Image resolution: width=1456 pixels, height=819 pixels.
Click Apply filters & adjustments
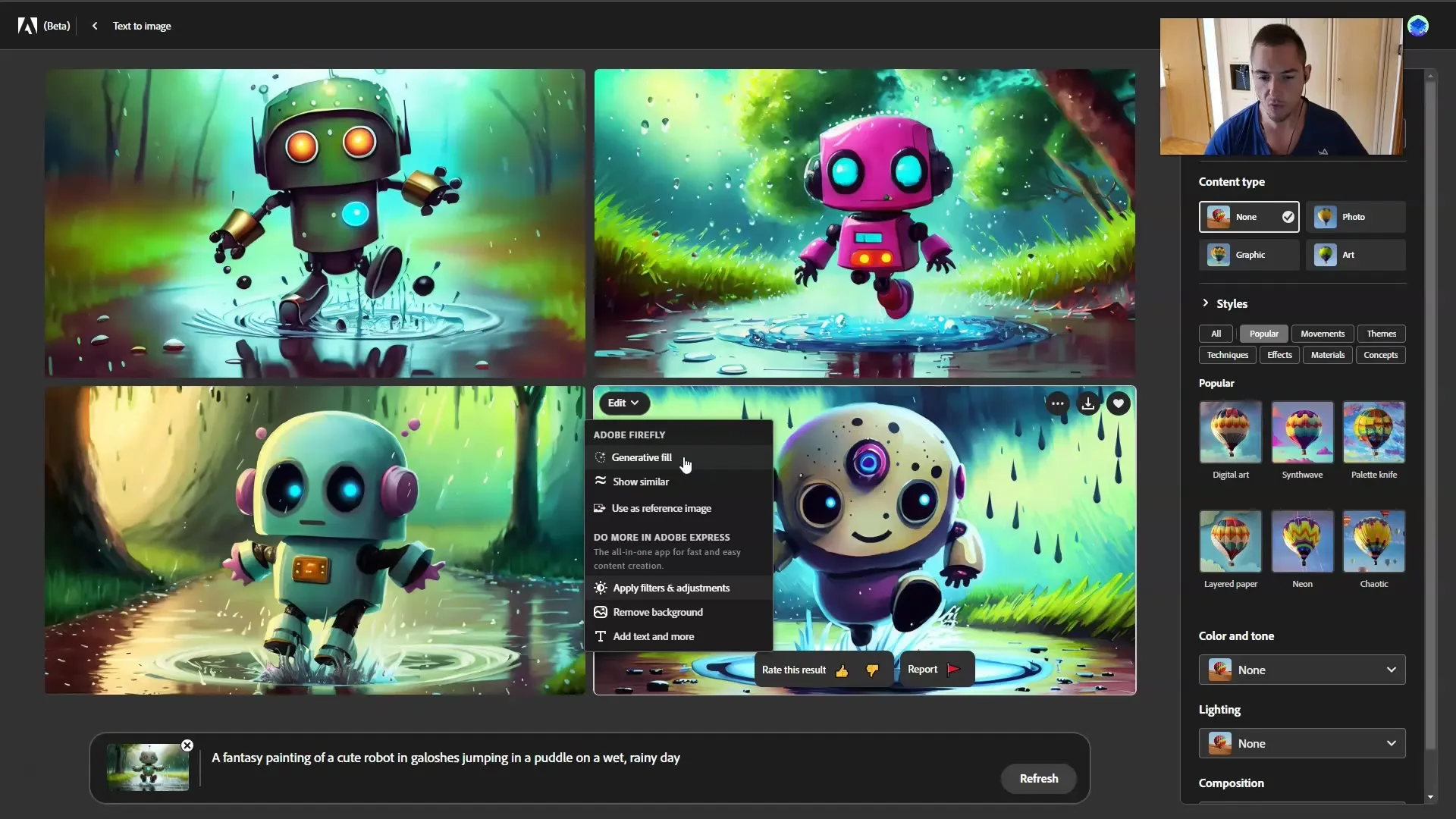point(672,587)
